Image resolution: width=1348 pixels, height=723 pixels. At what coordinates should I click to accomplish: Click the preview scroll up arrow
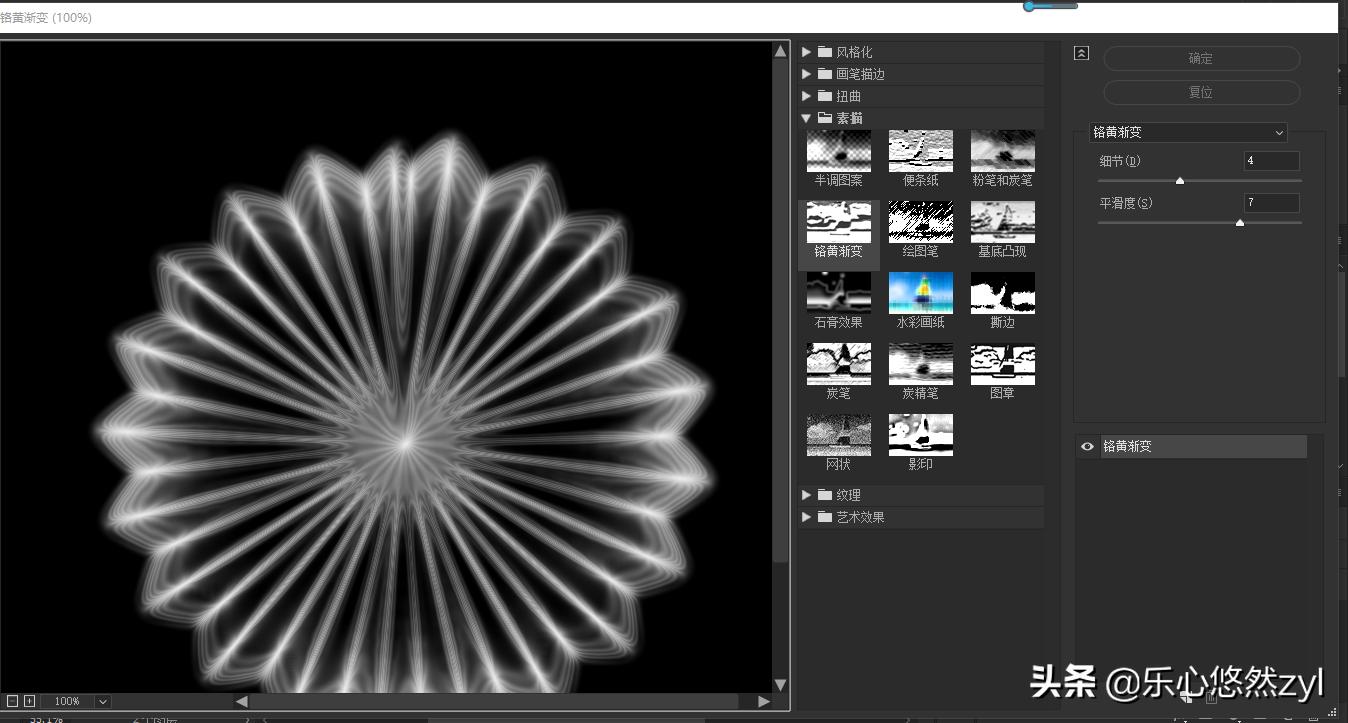tap(781, 51)
